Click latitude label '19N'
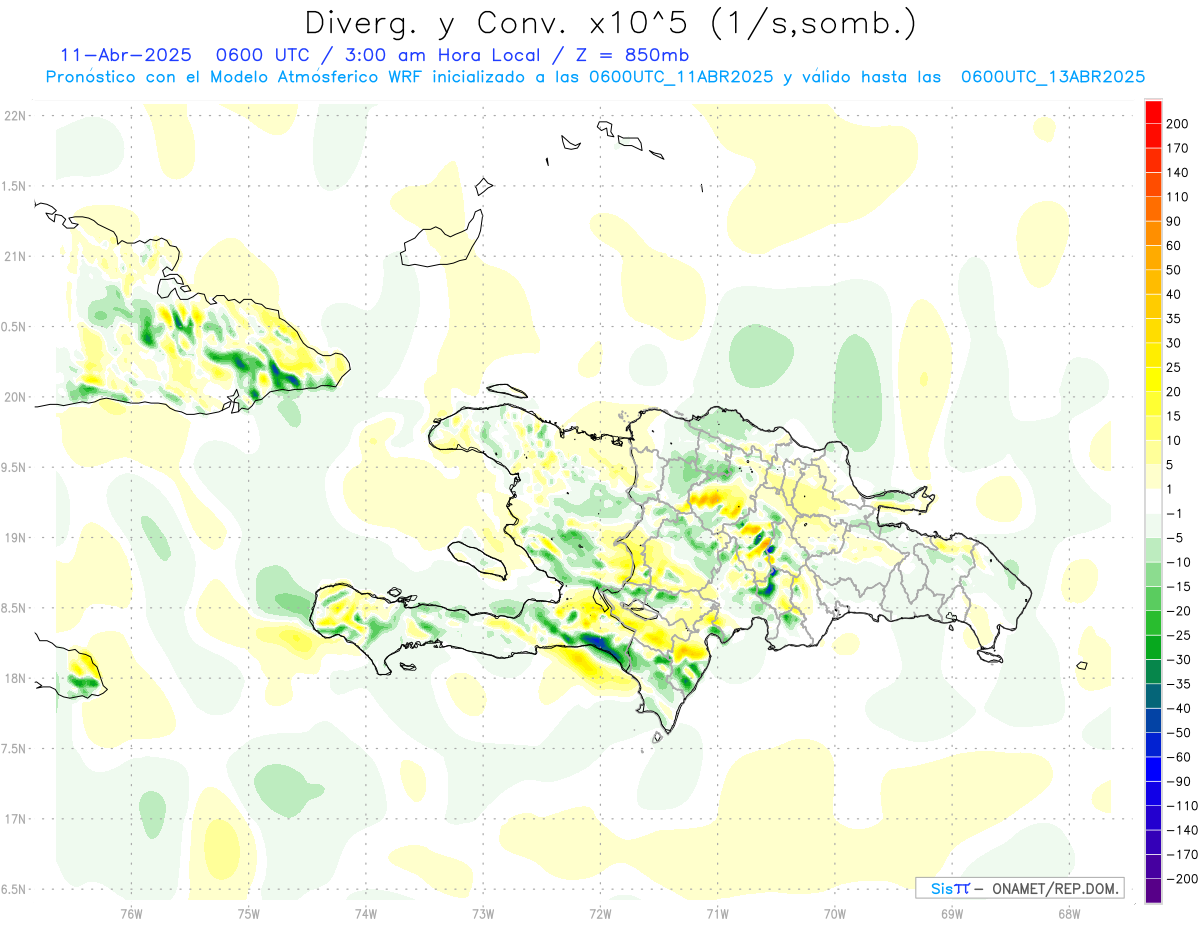 [x=15, y=538]
